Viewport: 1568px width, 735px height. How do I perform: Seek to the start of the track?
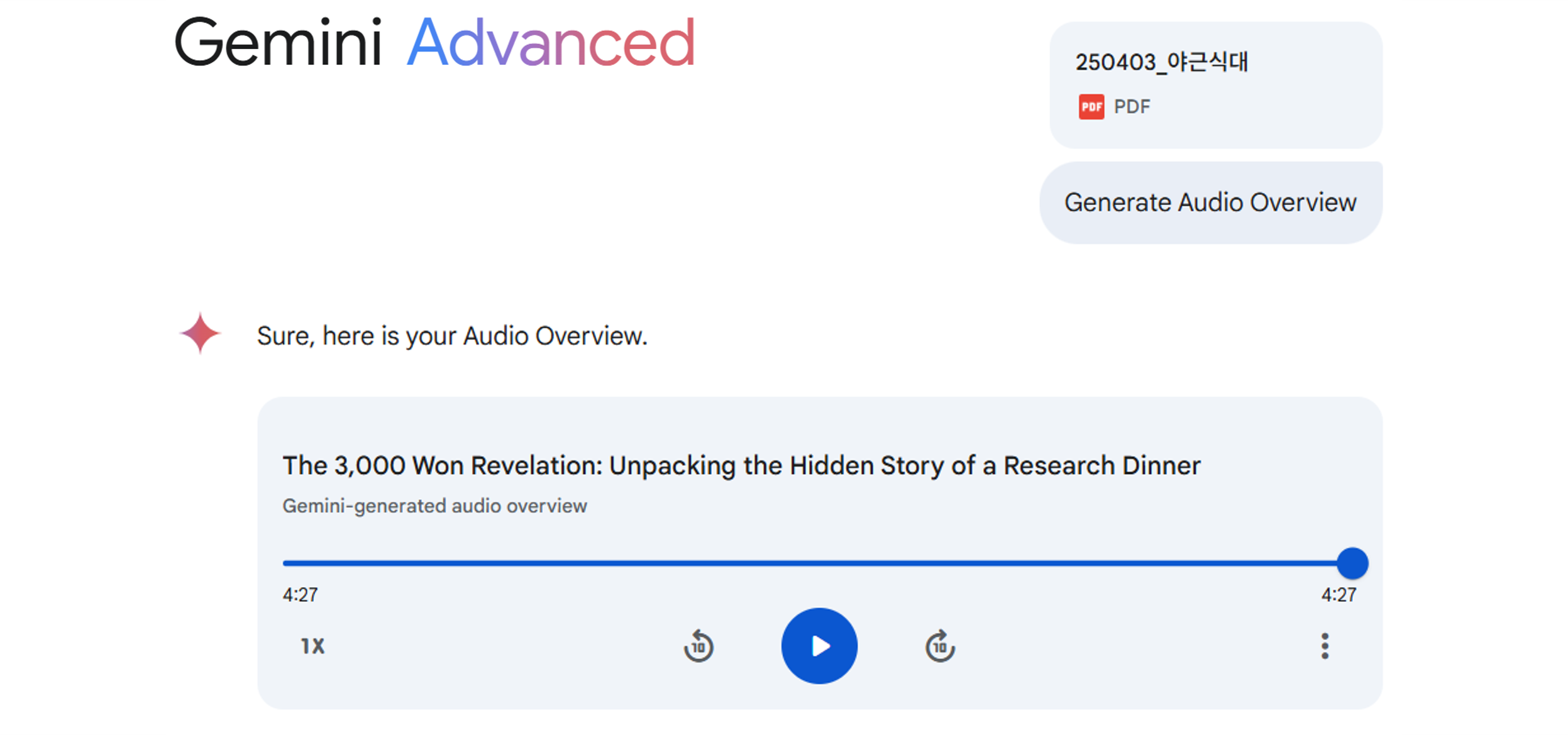click(x=285, y=563)
